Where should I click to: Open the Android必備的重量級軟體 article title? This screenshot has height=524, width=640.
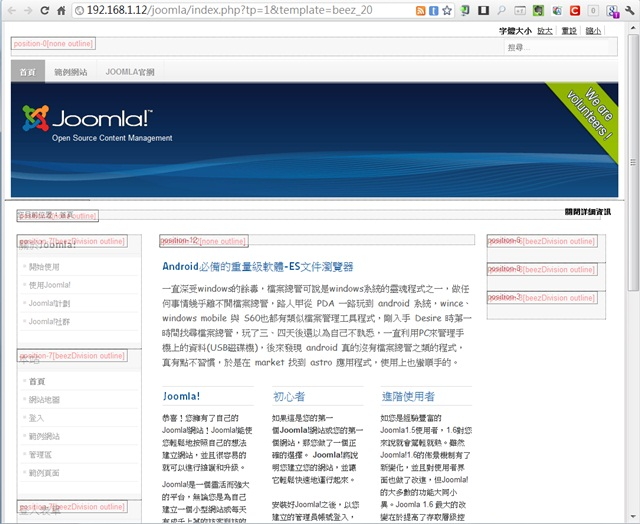(x=258, y=267)
